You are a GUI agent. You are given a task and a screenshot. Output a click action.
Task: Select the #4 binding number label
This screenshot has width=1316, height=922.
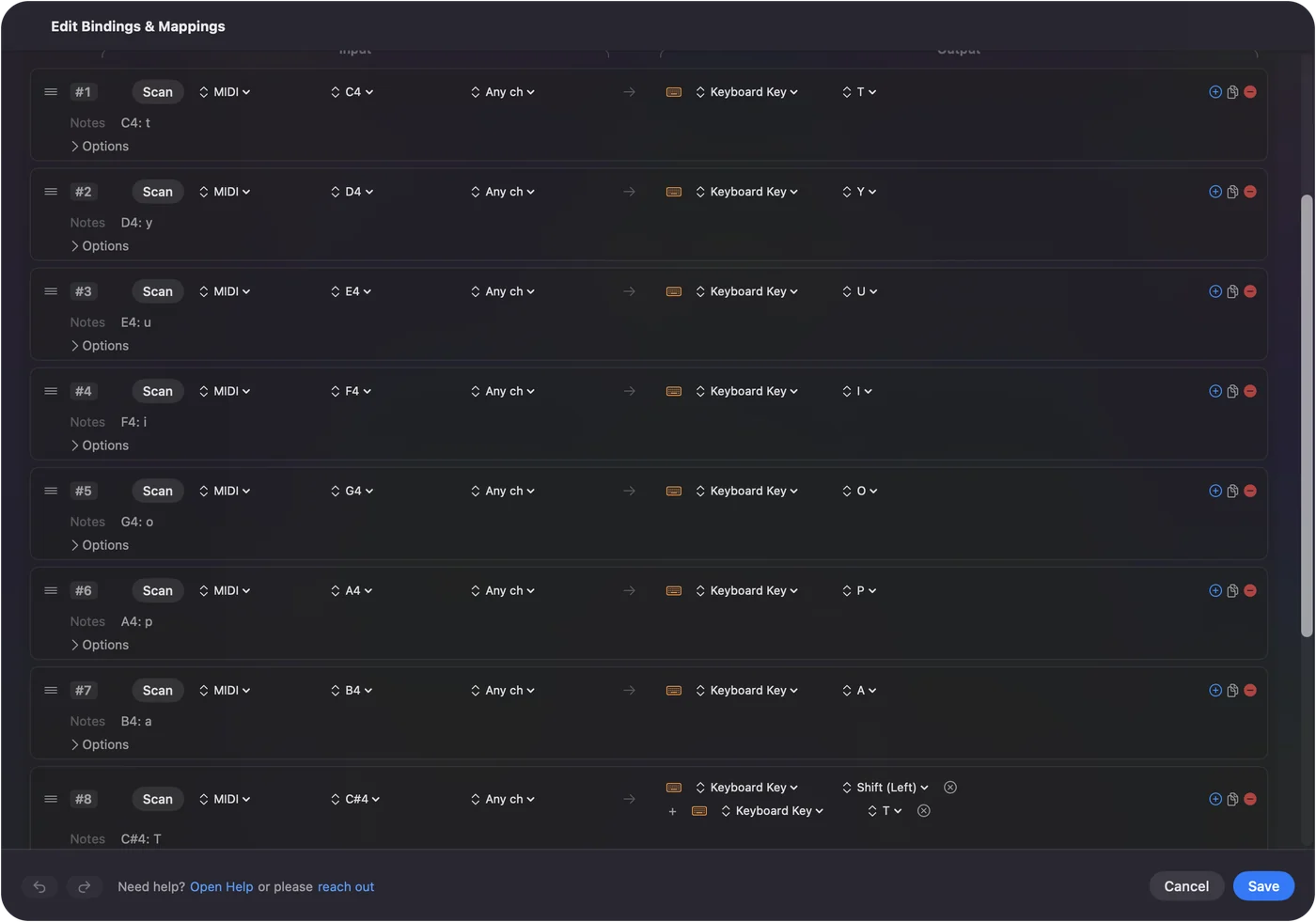84,391
